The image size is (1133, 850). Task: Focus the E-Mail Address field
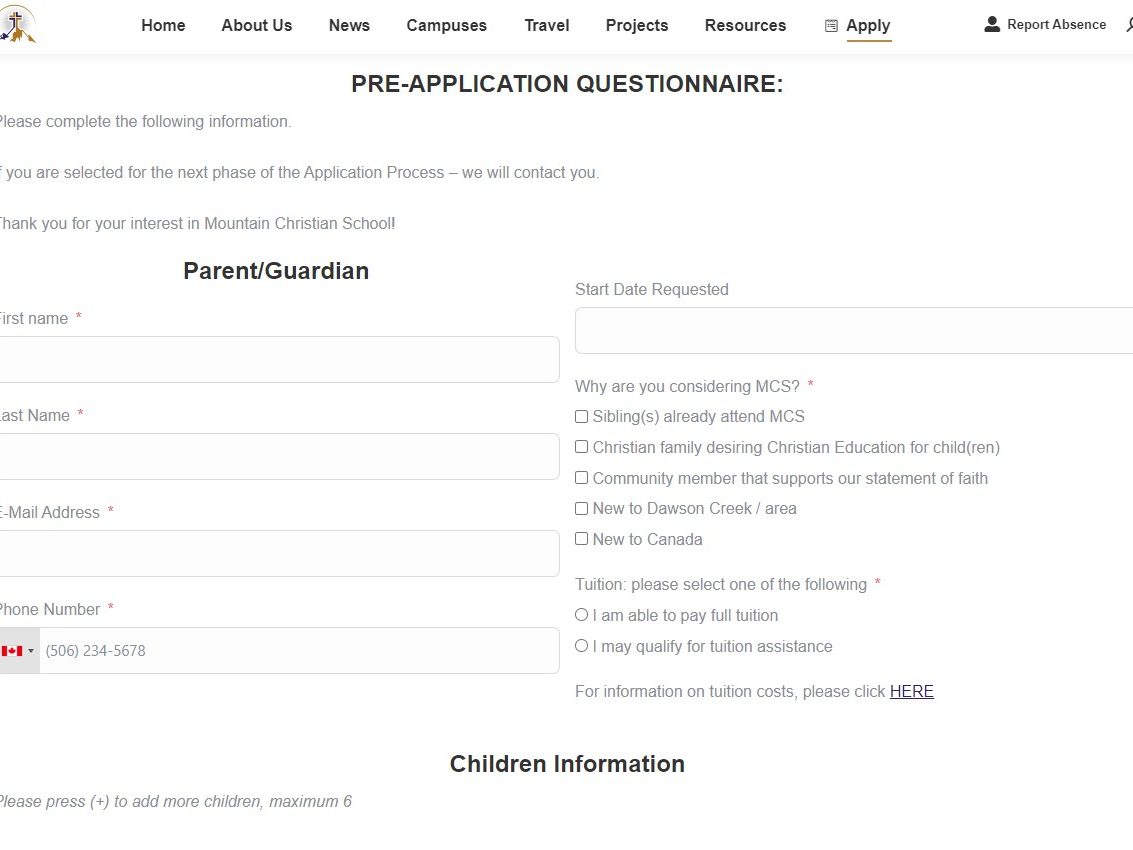278,553
